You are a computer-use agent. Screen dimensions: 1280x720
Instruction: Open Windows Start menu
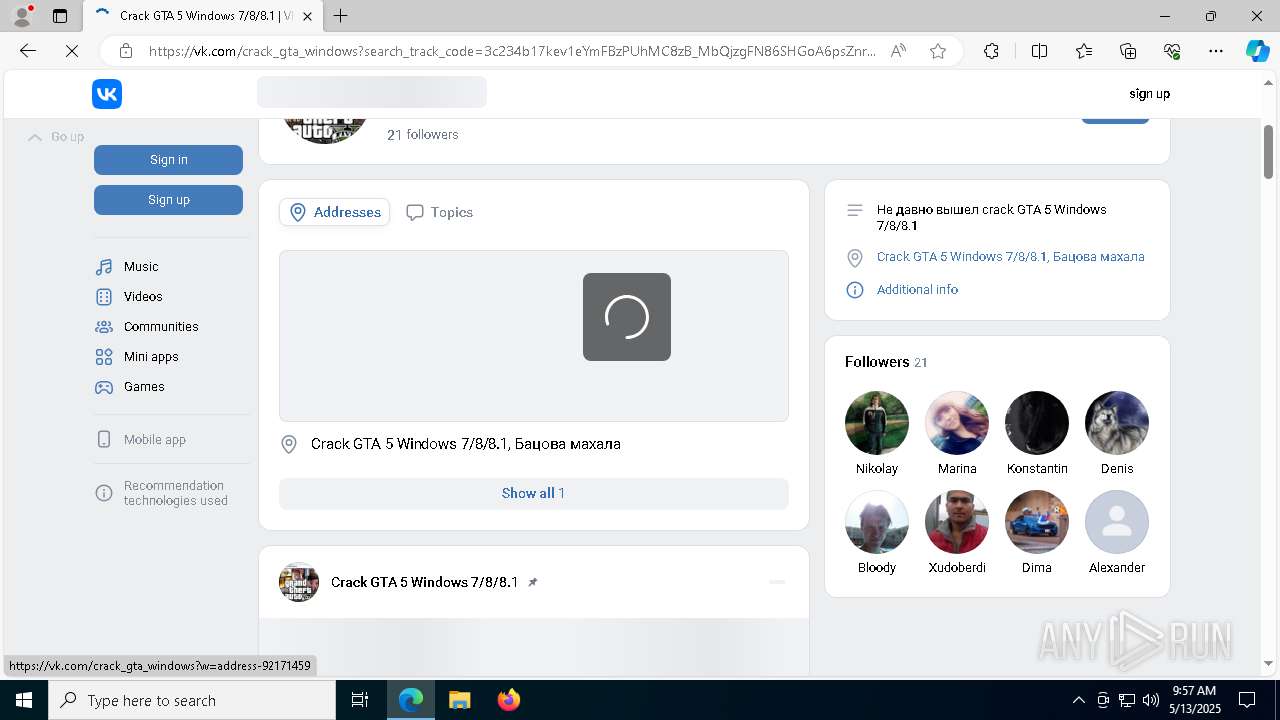[x=24, y=700]
